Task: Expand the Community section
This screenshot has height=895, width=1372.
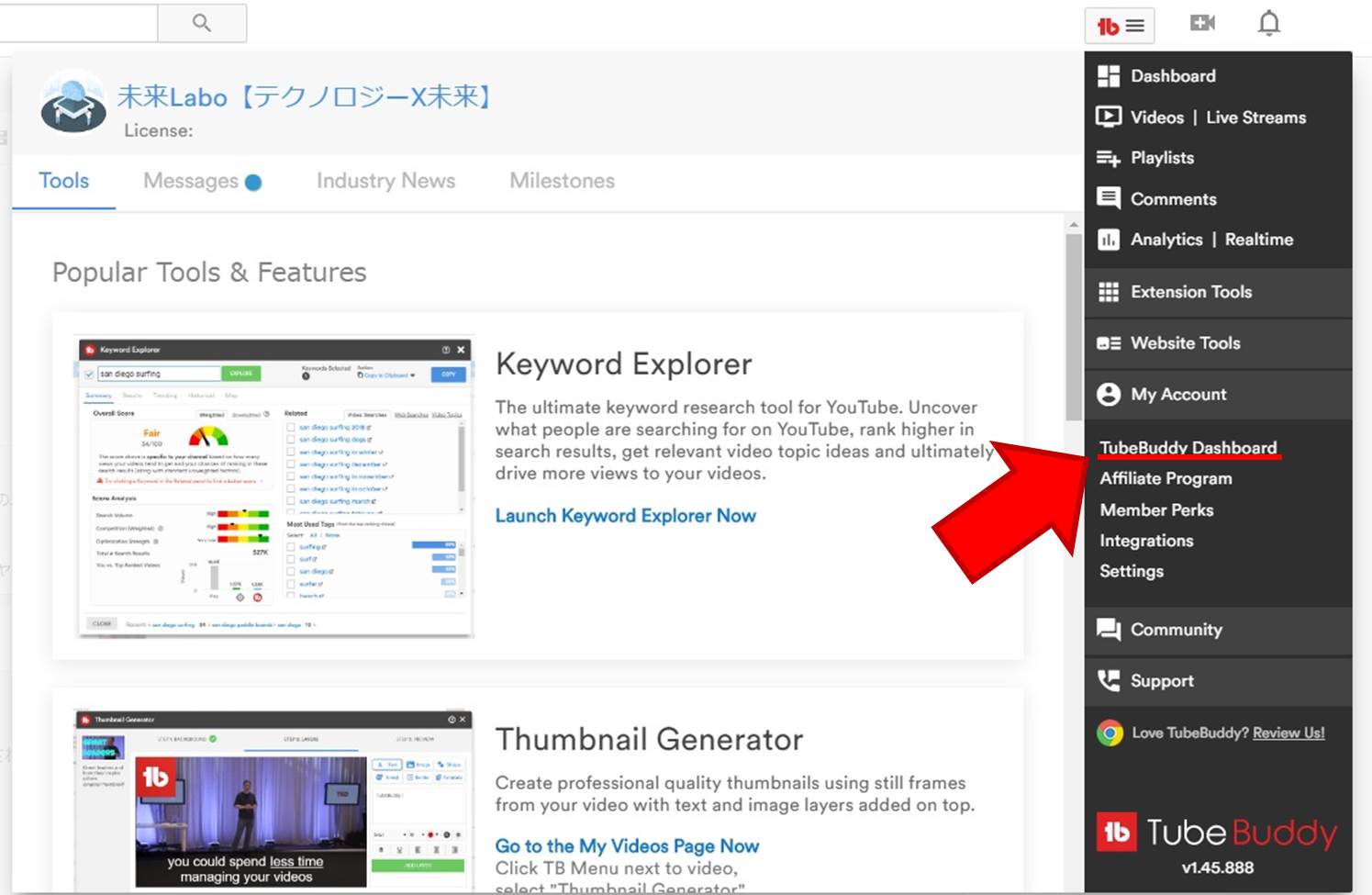Action: pos(1218,630)
